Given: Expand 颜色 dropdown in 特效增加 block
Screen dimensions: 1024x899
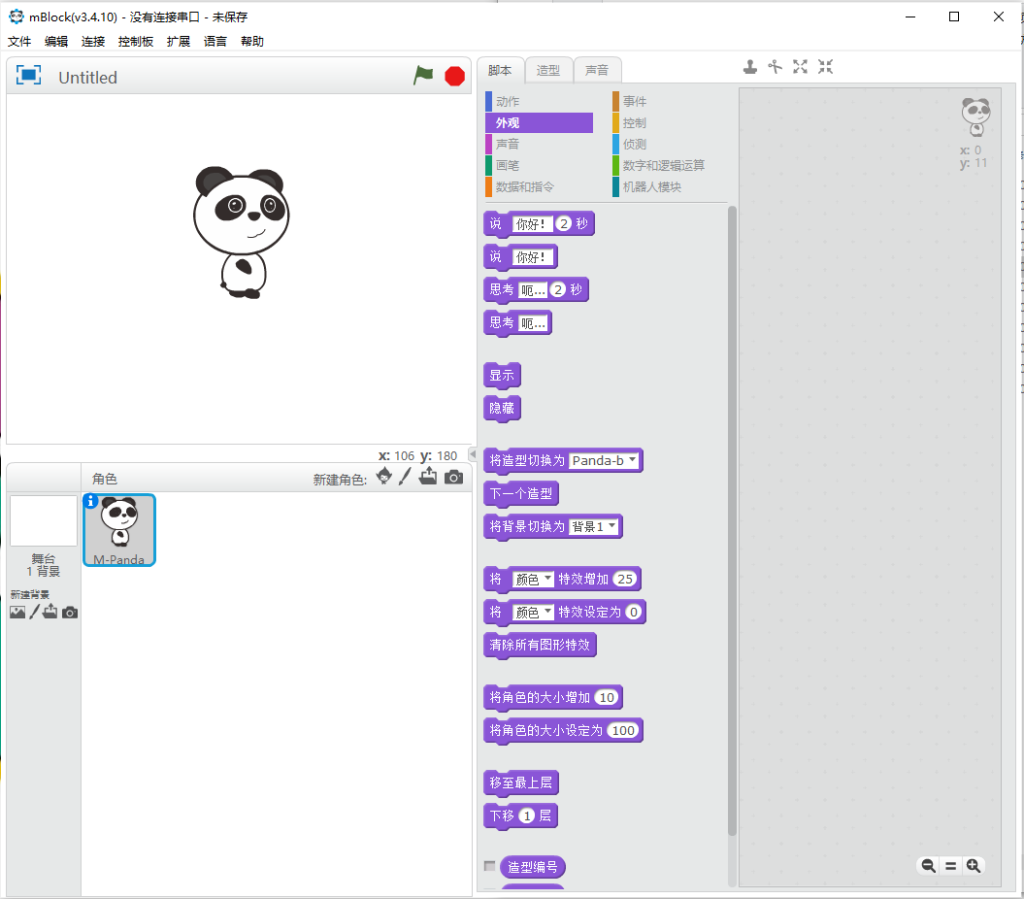Looking at the screenshot, I should [533, 579].
